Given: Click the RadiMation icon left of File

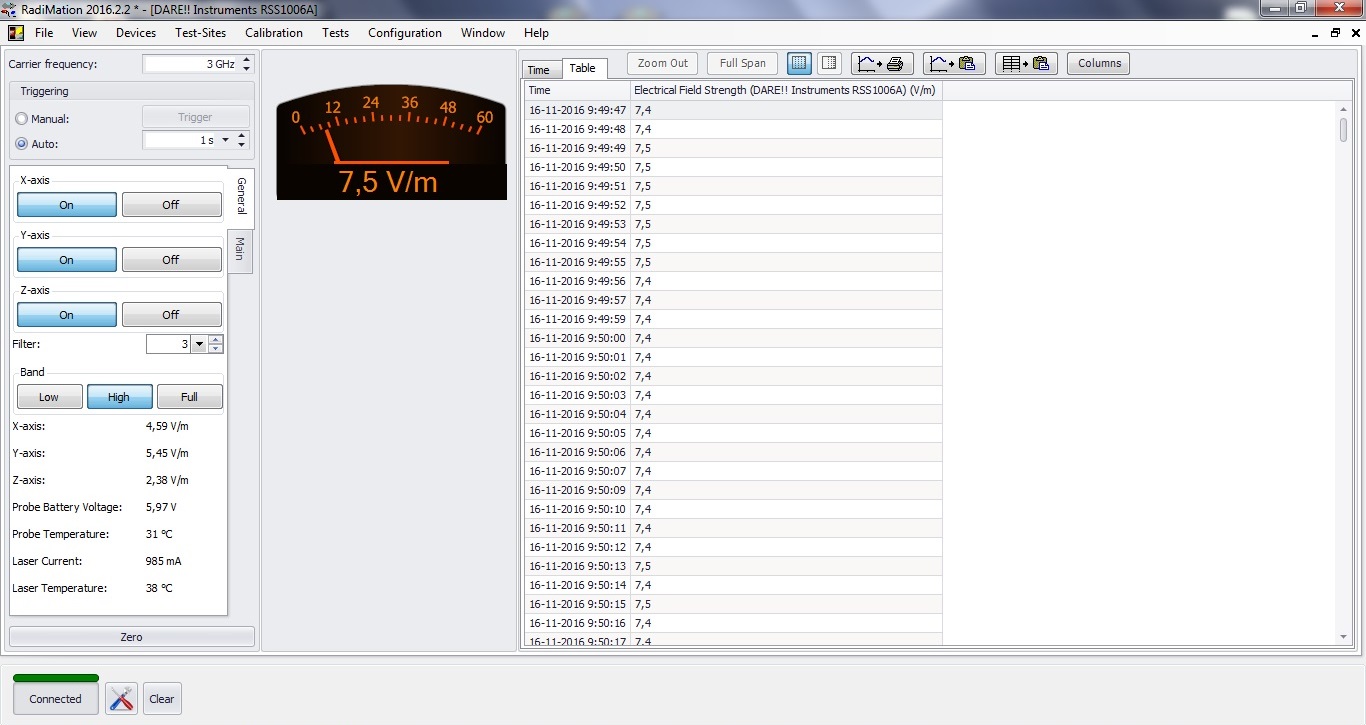Looking at the screenshot, I should (x=16, y=33).
